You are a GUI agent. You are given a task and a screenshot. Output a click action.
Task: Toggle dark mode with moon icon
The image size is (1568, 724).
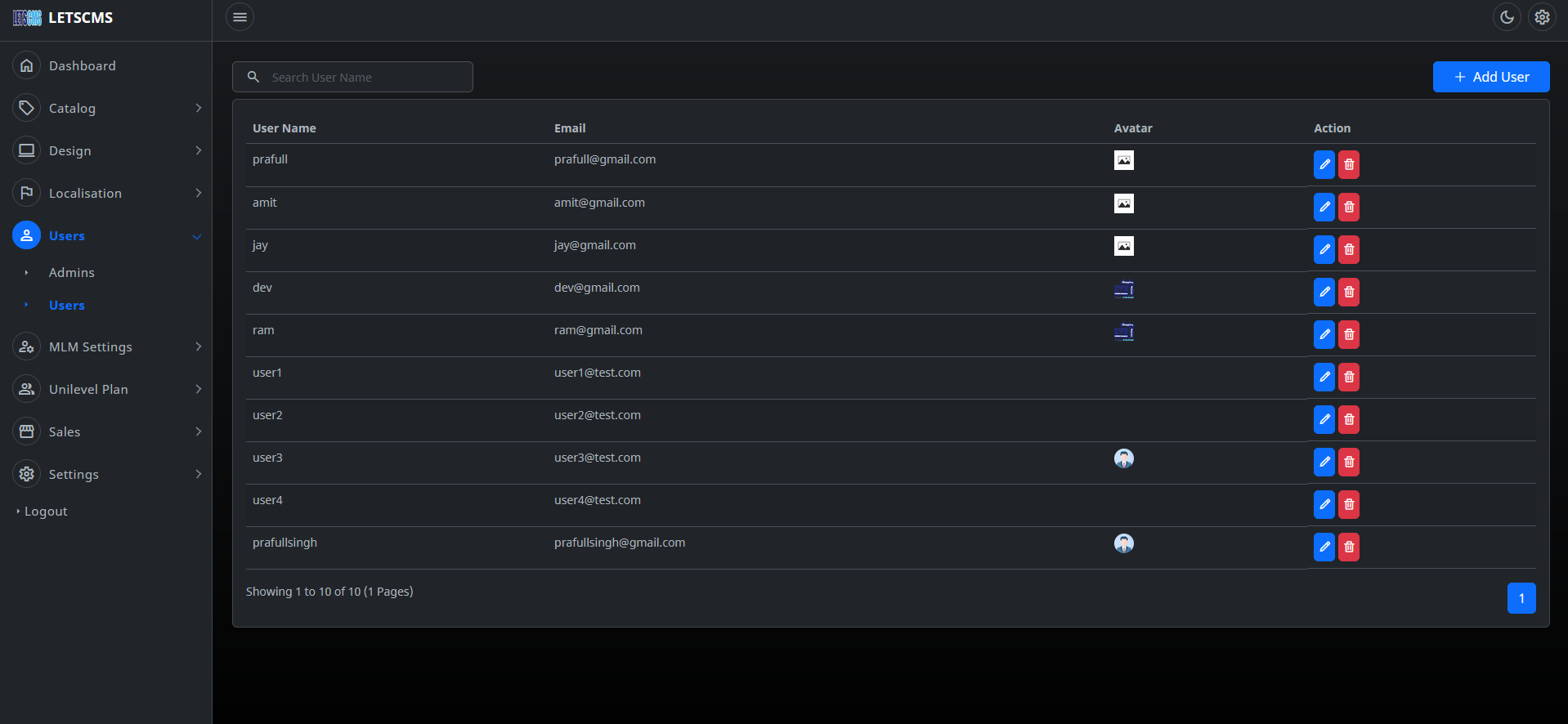(x=1507, y=17)
